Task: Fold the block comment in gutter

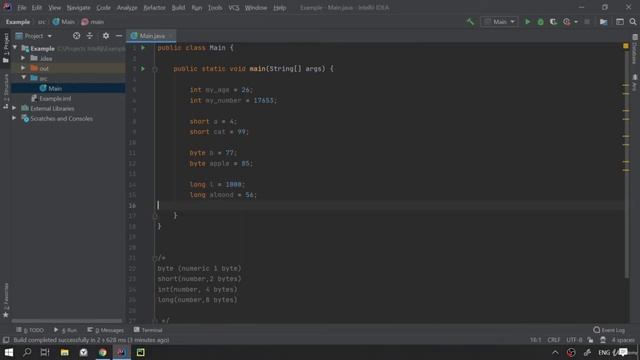Action: 155,258
